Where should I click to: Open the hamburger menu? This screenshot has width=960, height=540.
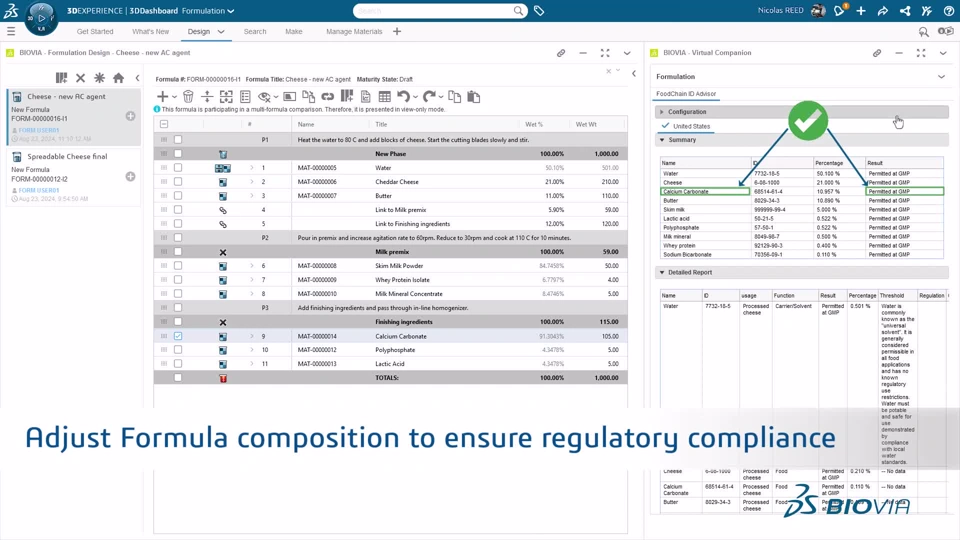pyautogui.click(x=11, y=31)
